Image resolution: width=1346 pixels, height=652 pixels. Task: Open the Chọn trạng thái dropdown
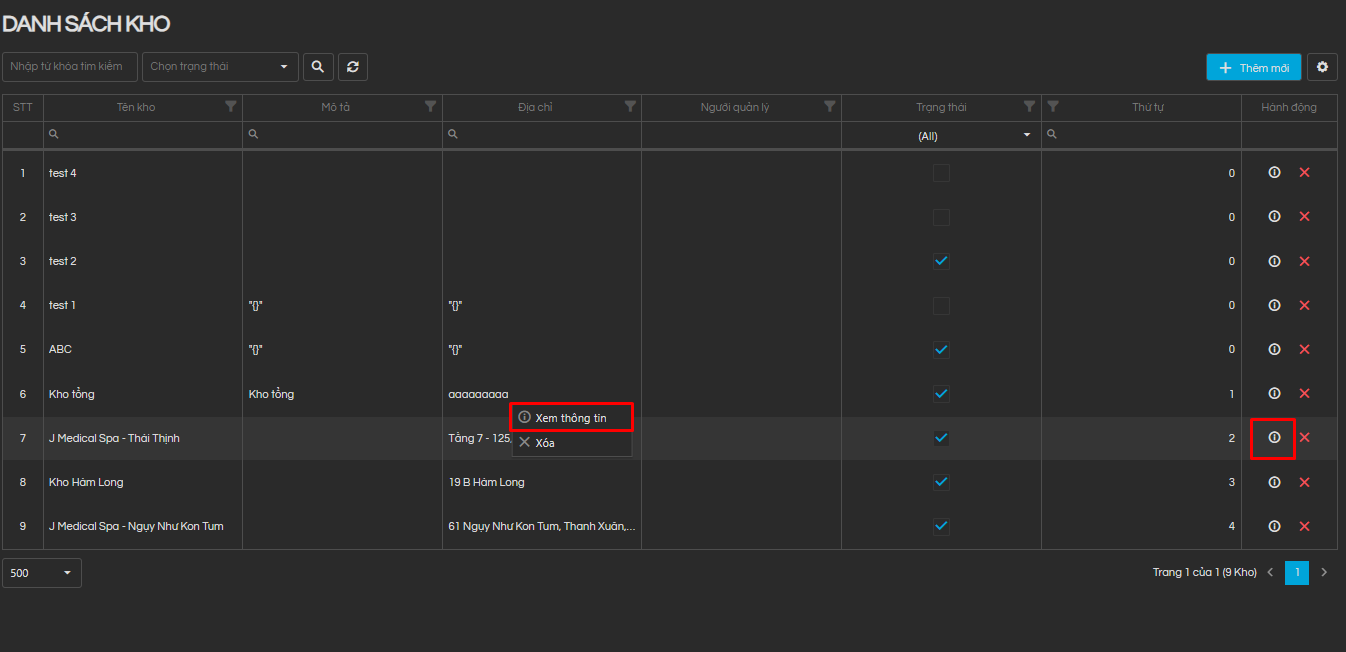(x=220, y=67)
